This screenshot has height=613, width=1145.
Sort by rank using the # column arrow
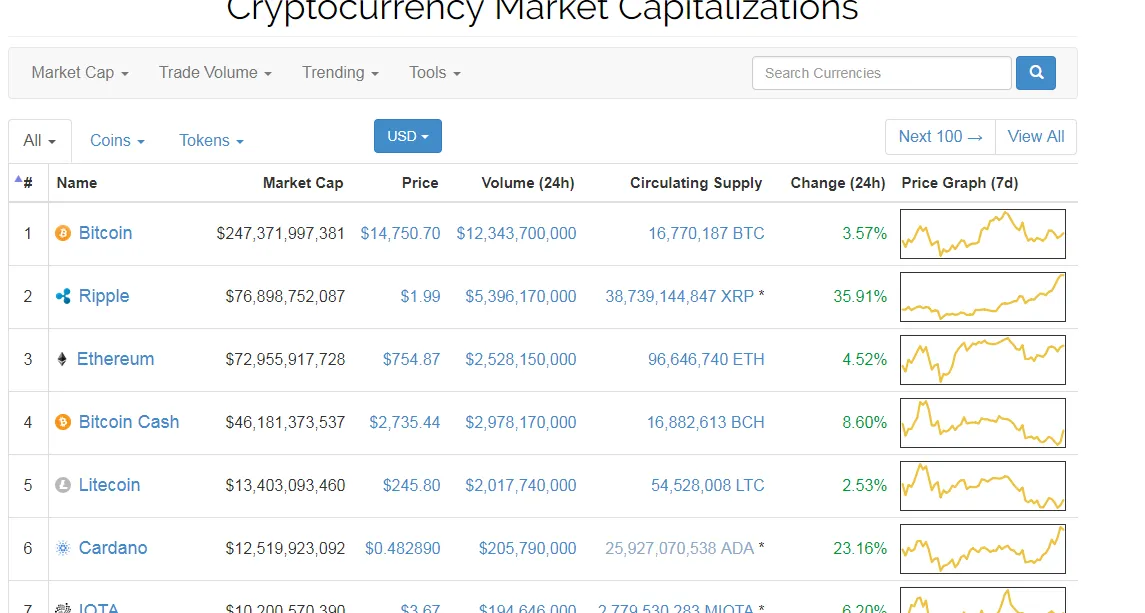(18, 179)
